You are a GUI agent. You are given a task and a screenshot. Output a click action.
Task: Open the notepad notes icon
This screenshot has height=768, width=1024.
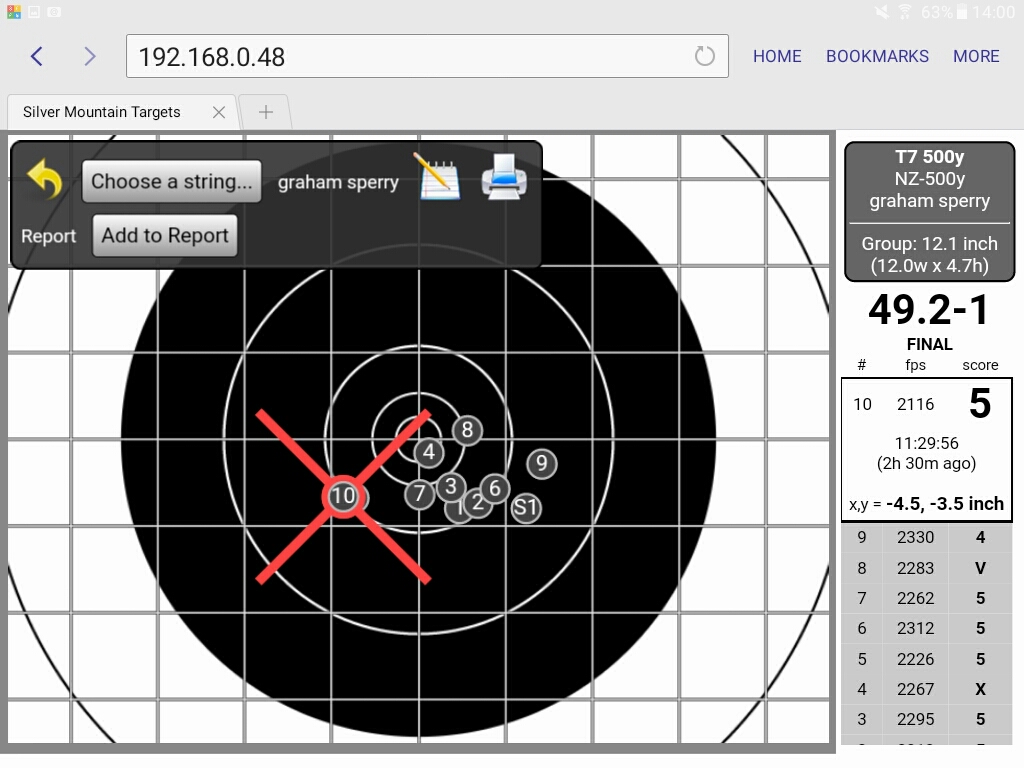pyautogui.click(x=436, y=176)
